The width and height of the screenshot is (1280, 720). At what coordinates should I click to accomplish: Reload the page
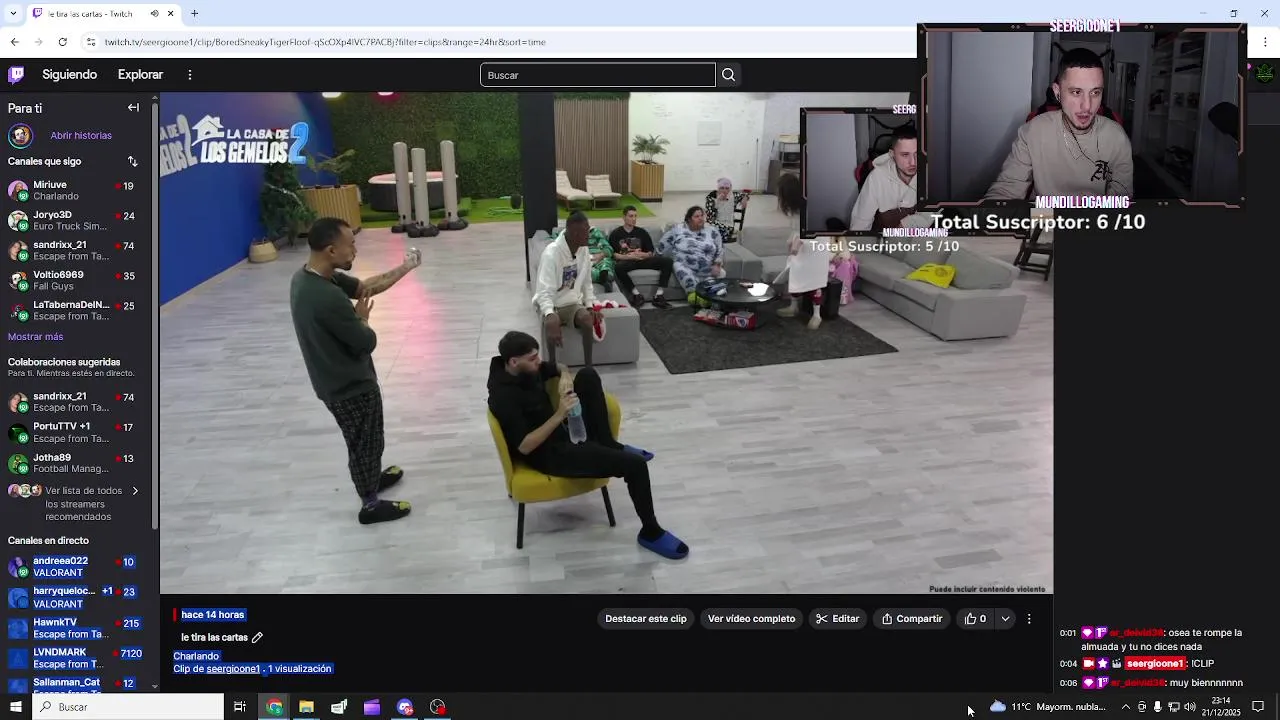pyautogui.click(x=62, y=42)
